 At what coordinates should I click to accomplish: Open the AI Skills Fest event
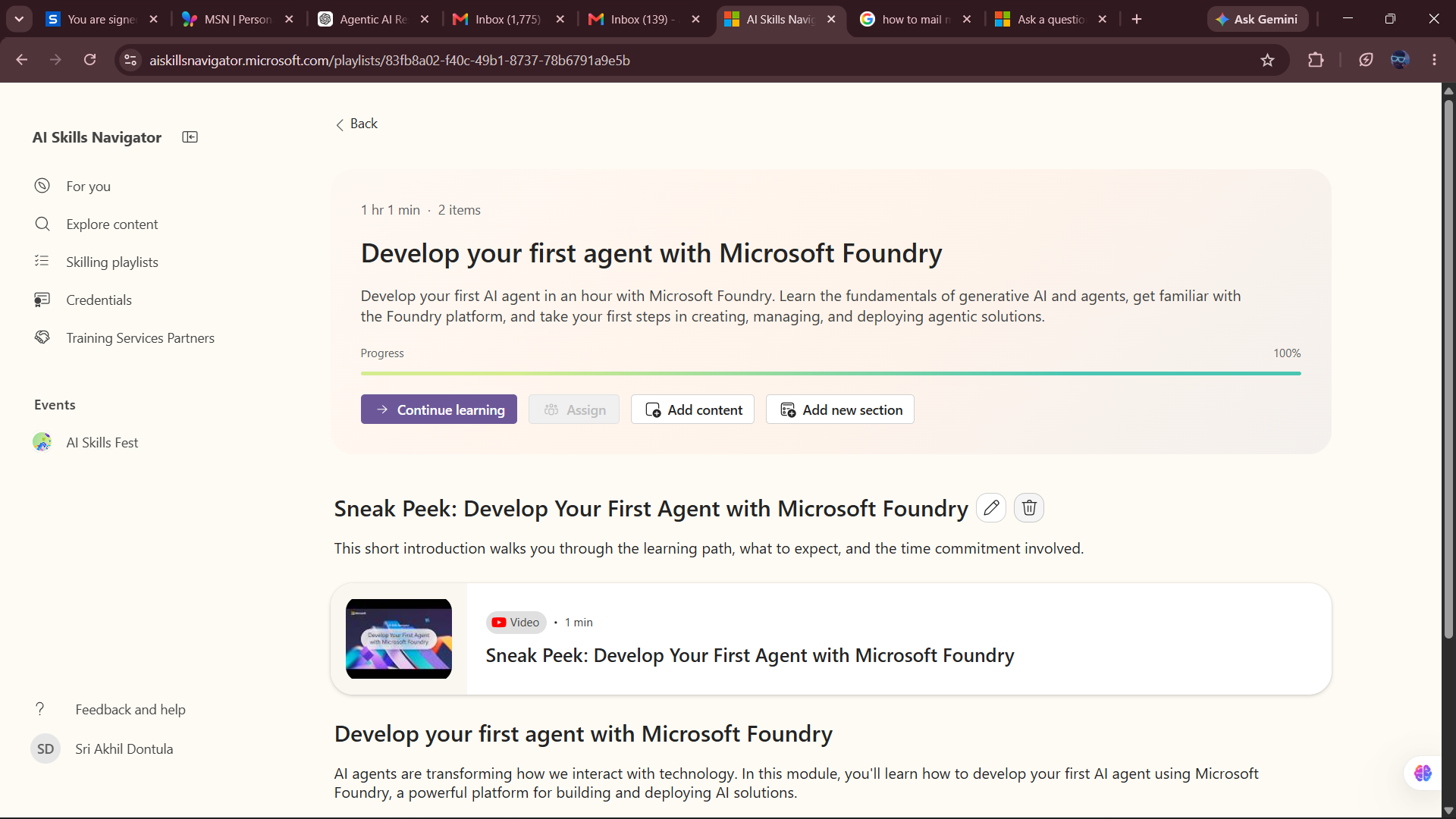[x=102, y=443]
